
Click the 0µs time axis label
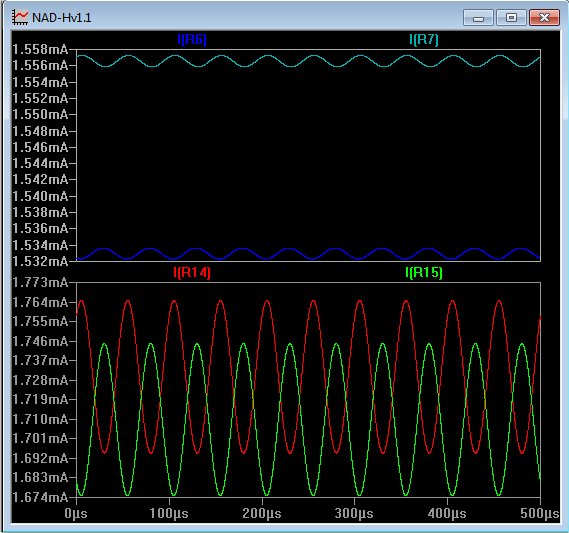pos(76,514)
